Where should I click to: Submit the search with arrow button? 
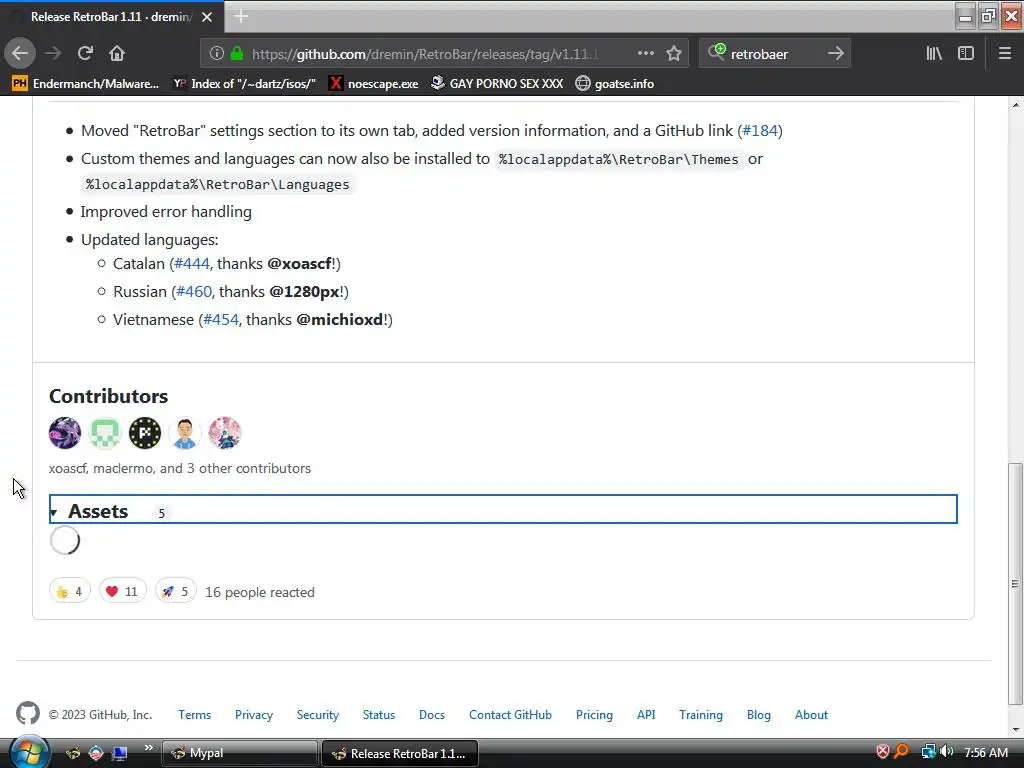pyautogui.click(x=835, y=54)
